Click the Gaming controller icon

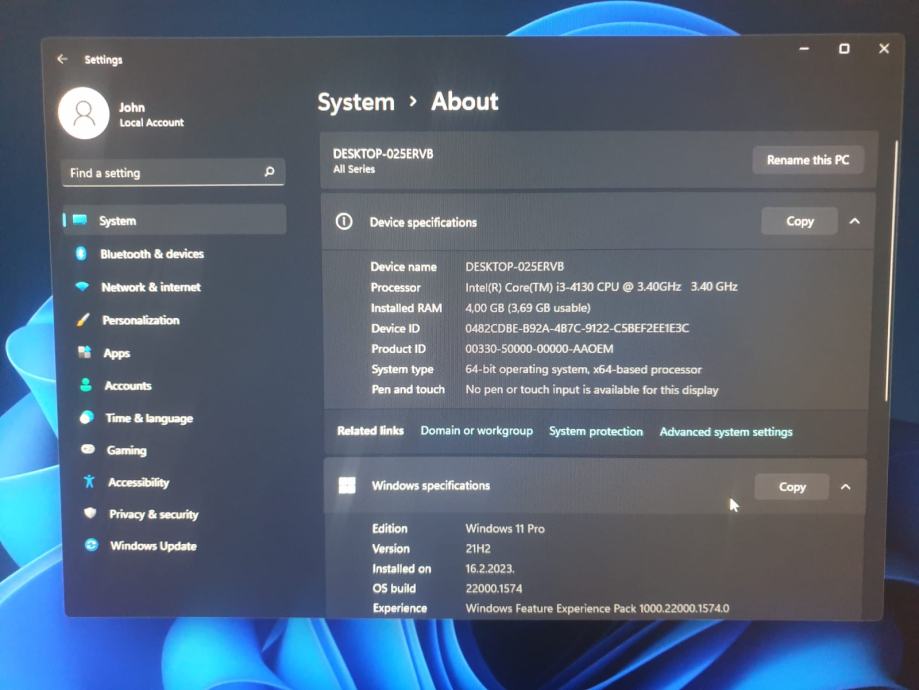click(88, 449)
